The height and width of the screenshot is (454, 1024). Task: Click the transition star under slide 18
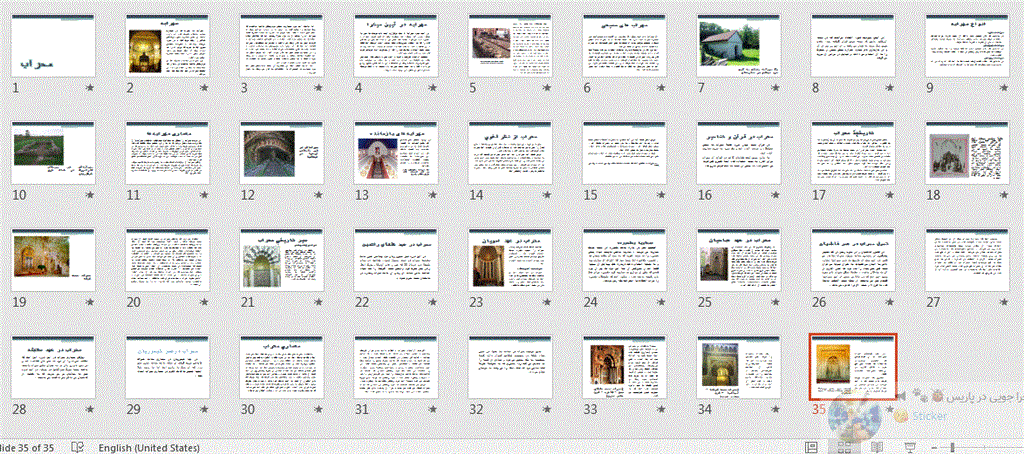(x=1002, y=194)
